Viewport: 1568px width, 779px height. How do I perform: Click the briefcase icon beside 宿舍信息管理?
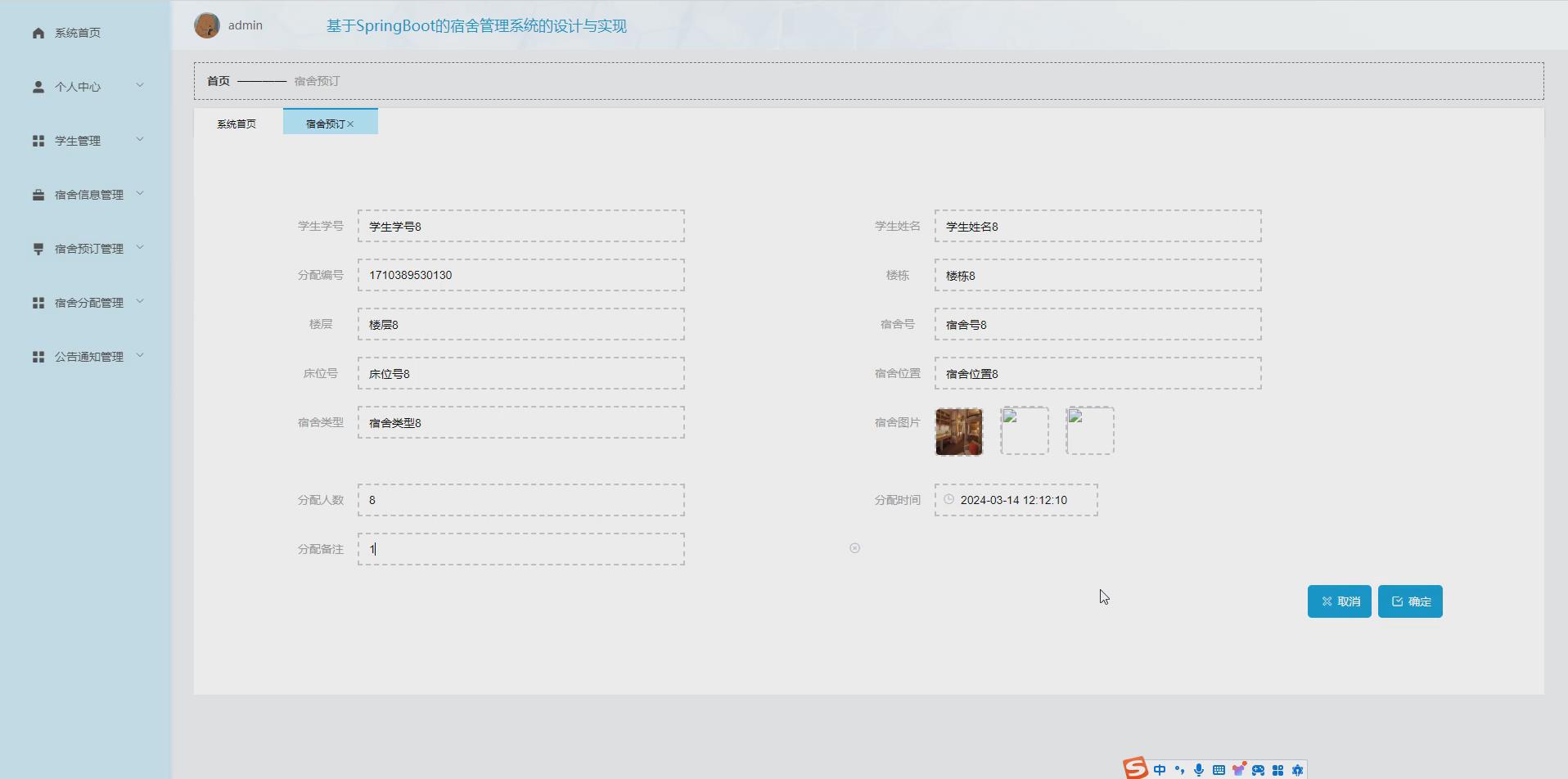(37, 194)
